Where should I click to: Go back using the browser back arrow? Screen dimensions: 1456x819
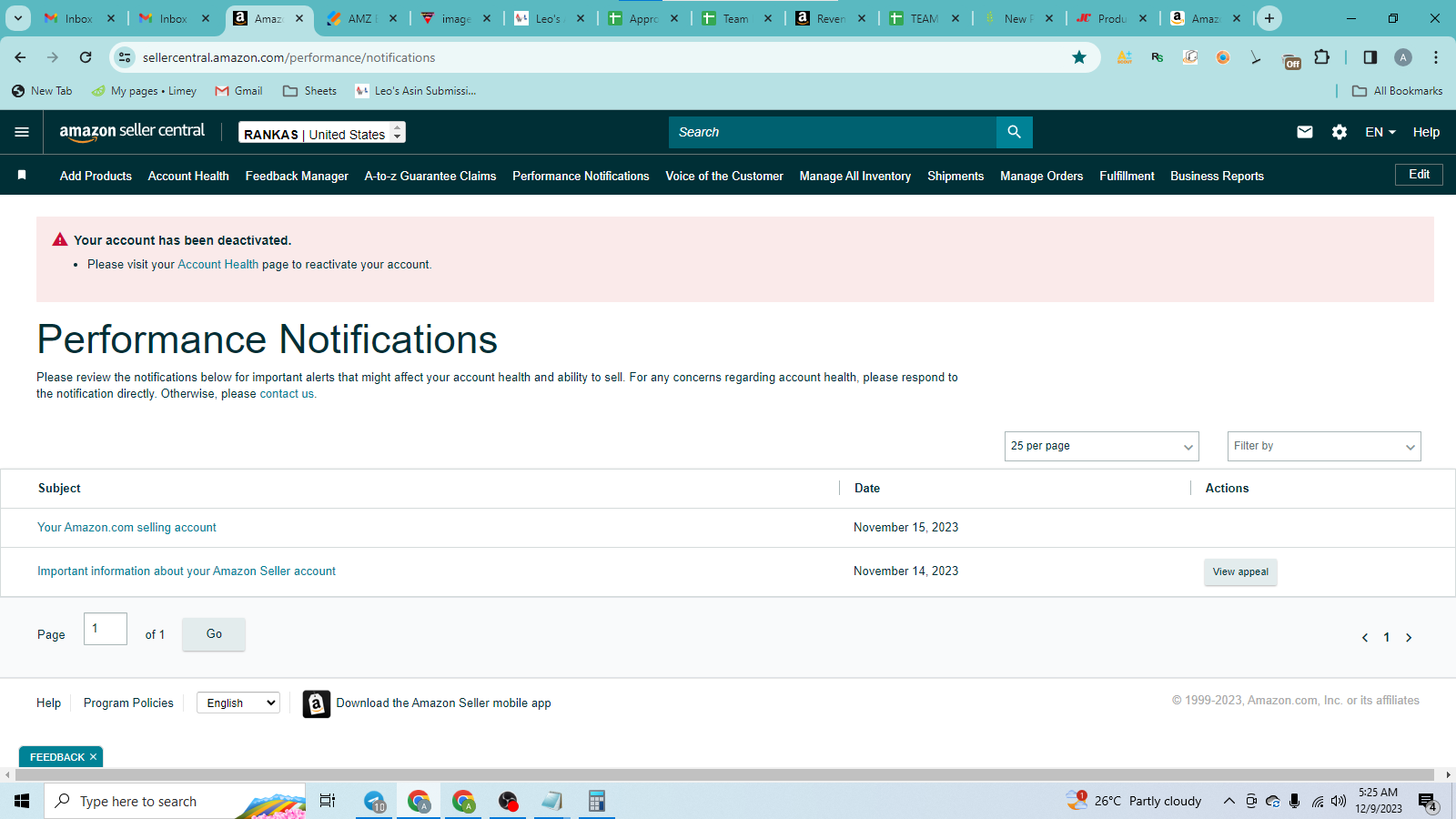20,57
